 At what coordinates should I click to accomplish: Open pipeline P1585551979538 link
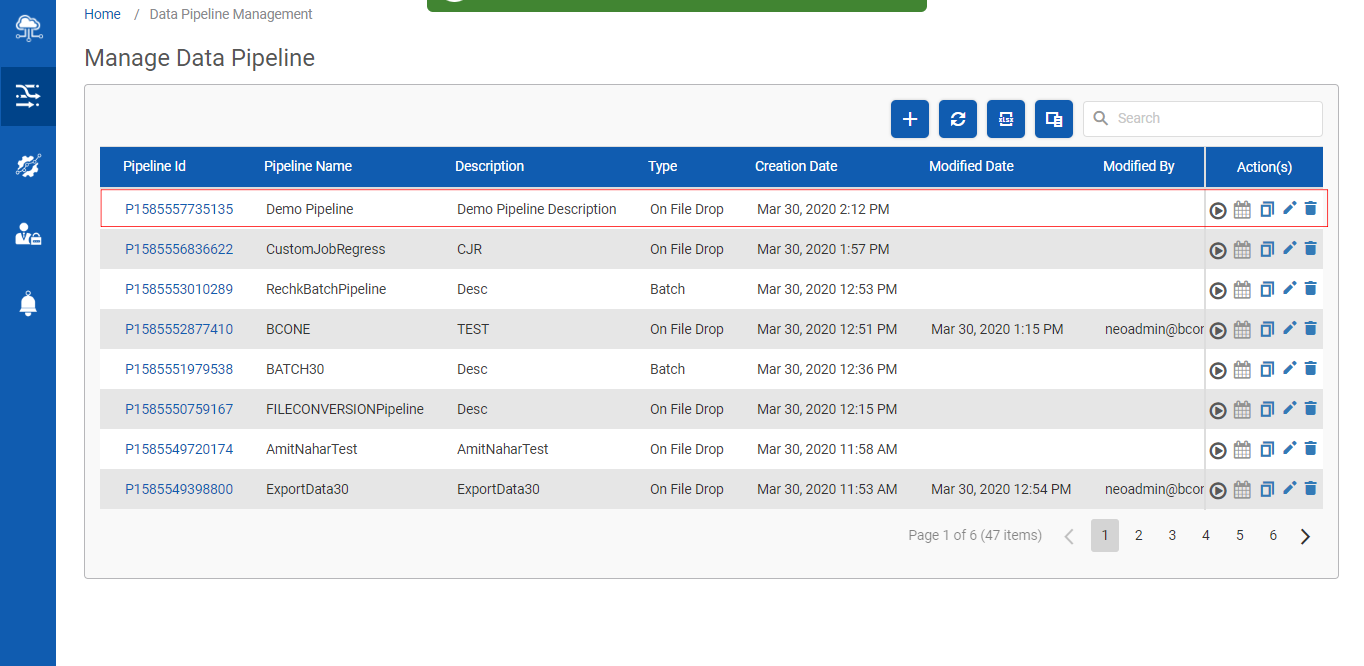coord(179,369)
